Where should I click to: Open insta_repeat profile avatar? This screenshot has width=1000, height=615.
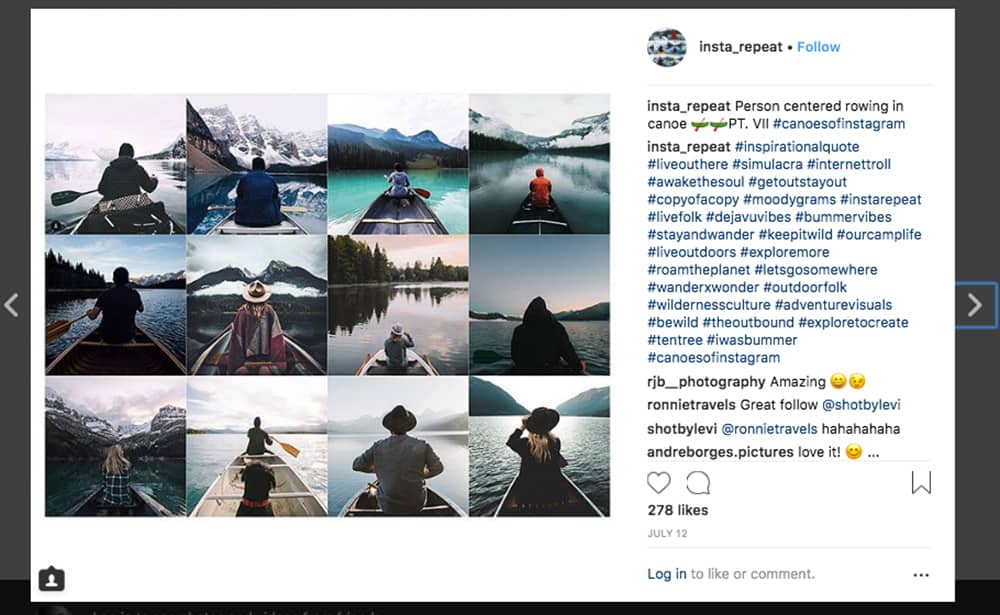pos(667,47)
